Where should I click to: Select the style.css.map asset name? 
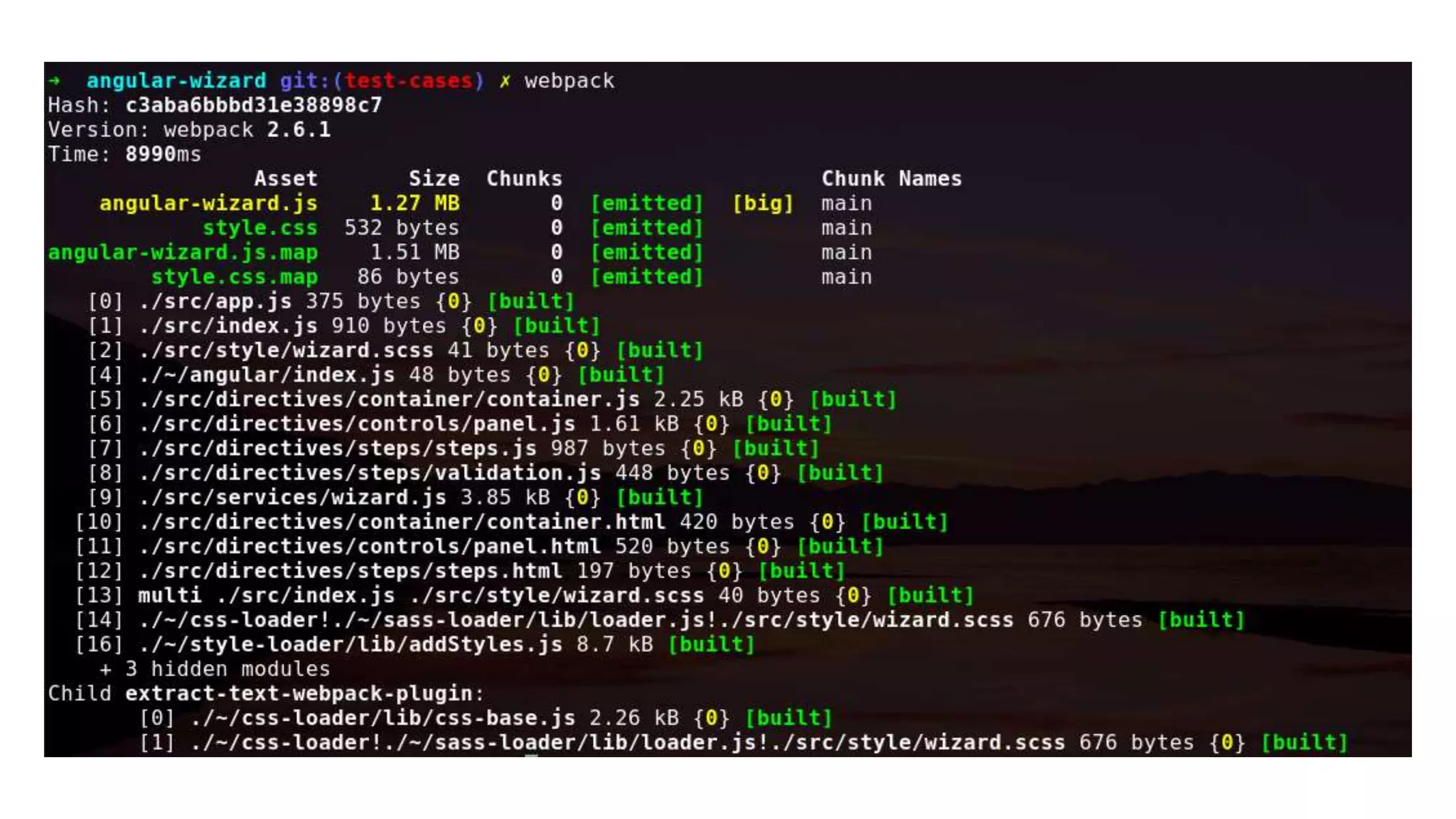[235, 277]
